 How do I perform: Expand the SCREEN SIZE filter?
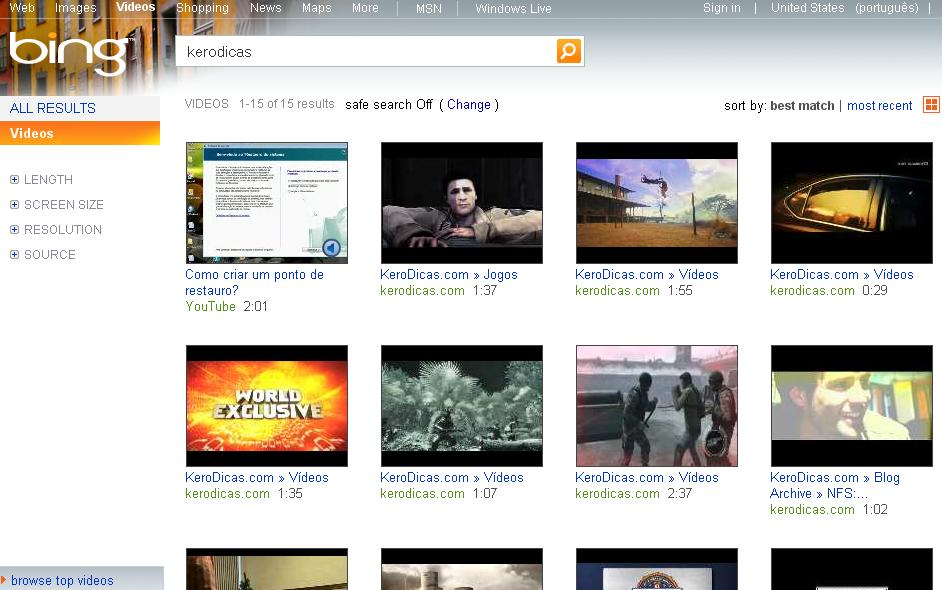pos(56,205)
